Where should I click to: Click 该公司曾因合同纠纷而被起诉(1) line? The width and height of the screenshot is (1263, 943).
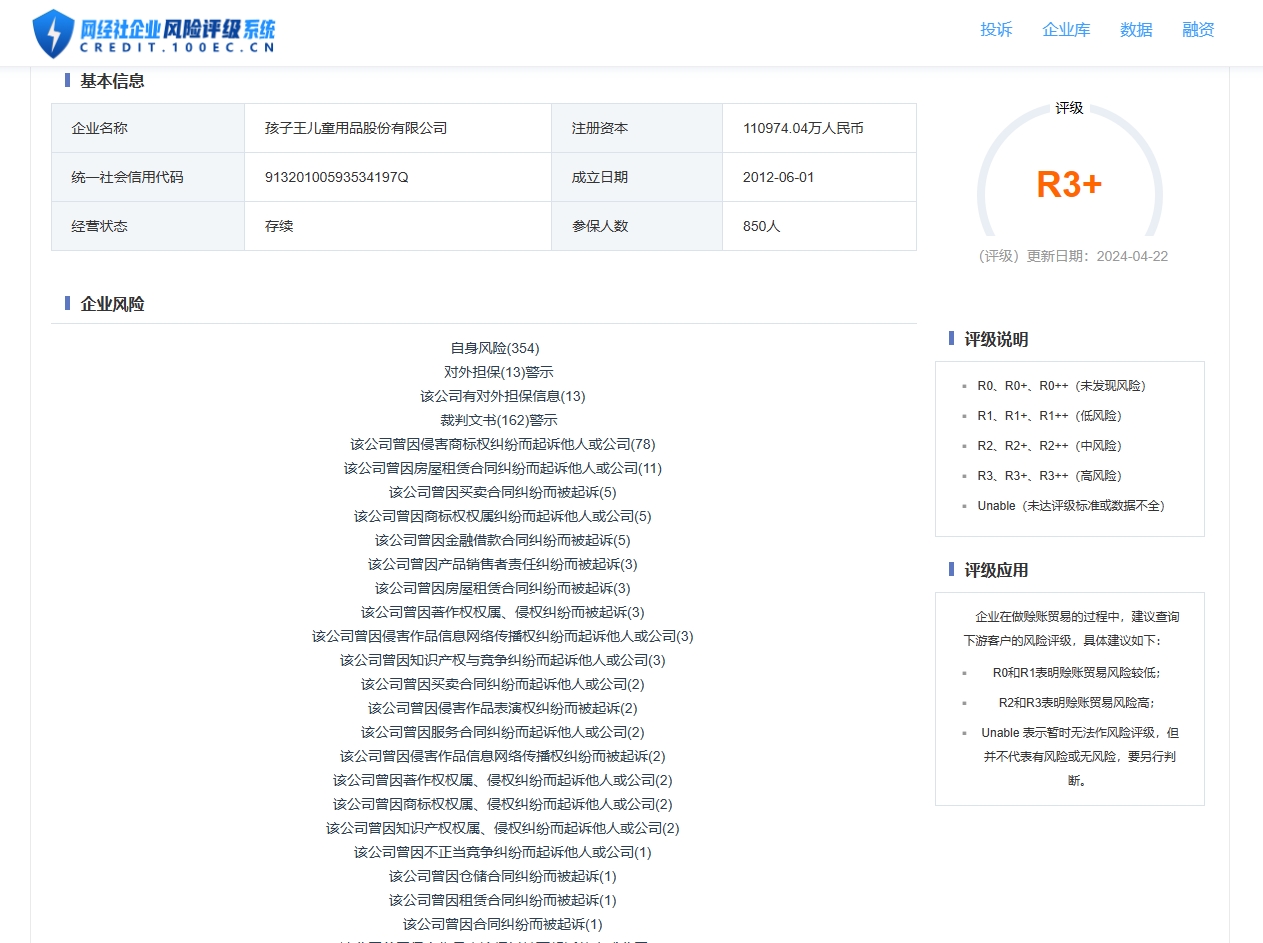coord(503,924)
